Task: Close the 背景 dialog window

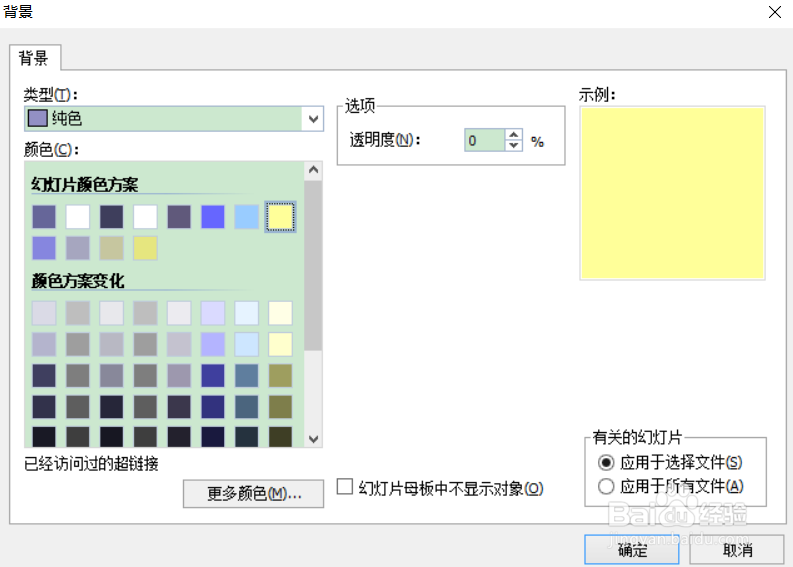Action: (x=775, y=12)
